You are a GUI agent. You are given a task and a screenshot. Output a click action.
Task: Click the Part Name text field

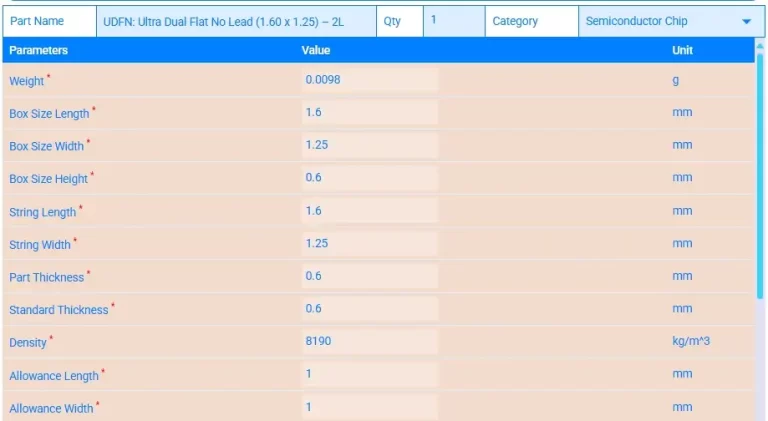coord(237,21)
